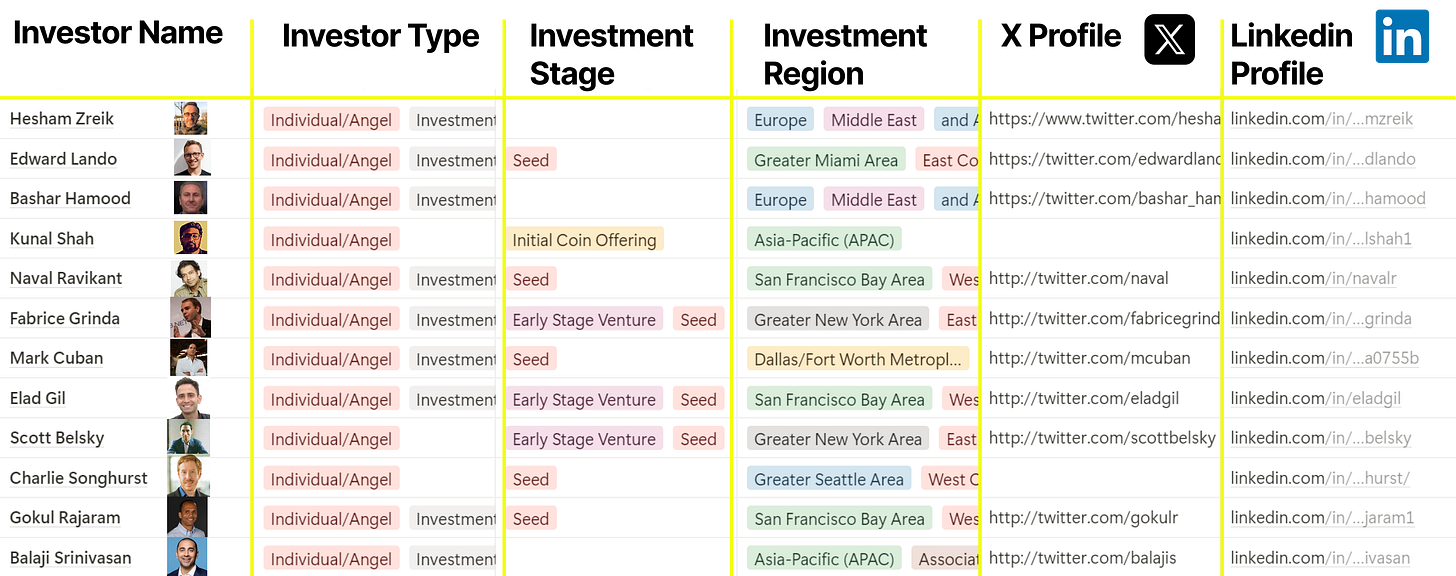Open Kunal Shah's linkedin.com link
Viewport: 1456px width, 576px height.
point(1321,238)
